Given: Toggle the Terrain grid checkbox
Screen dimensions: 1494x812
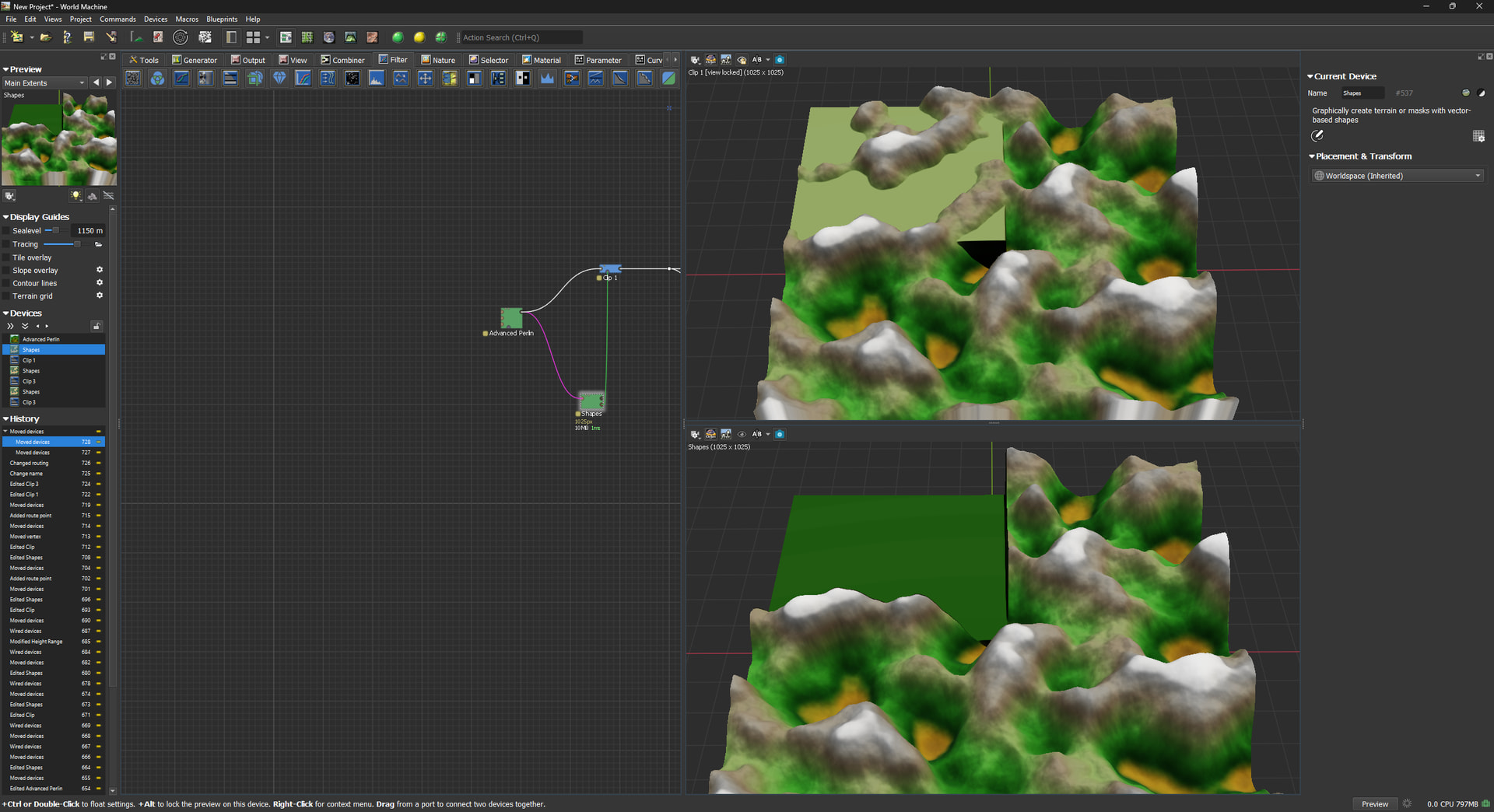Looking at the screenshot, I should 7,296.
